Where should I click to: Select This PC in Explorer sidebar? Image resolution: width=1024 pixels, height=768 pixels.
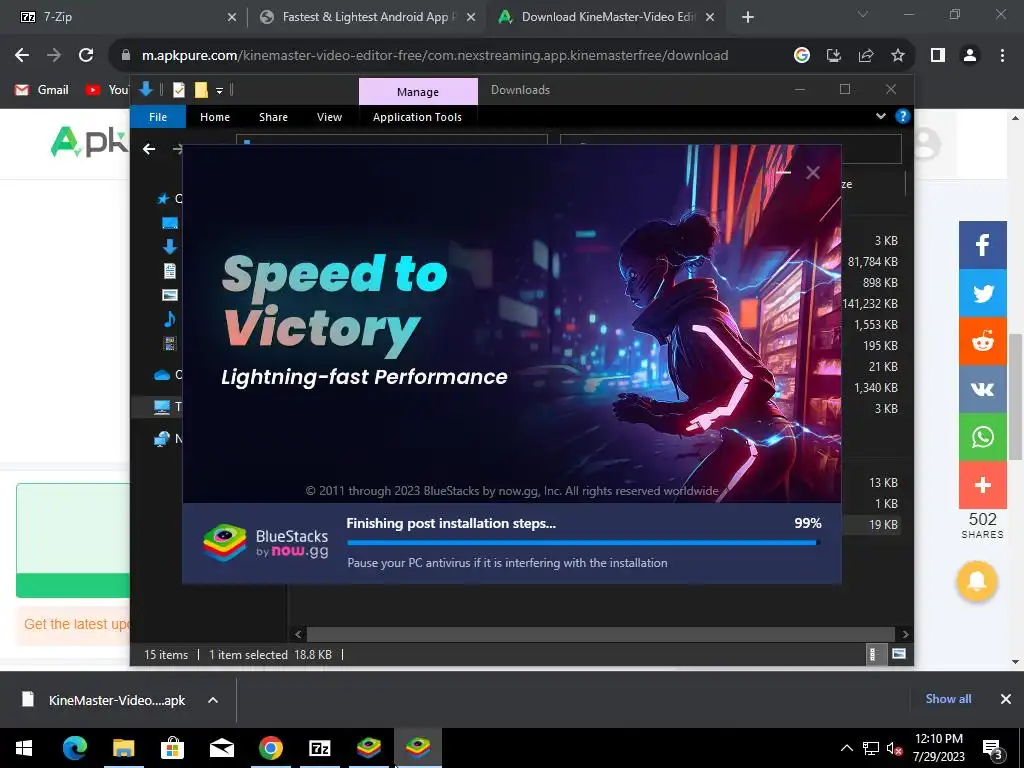(162, 407)
